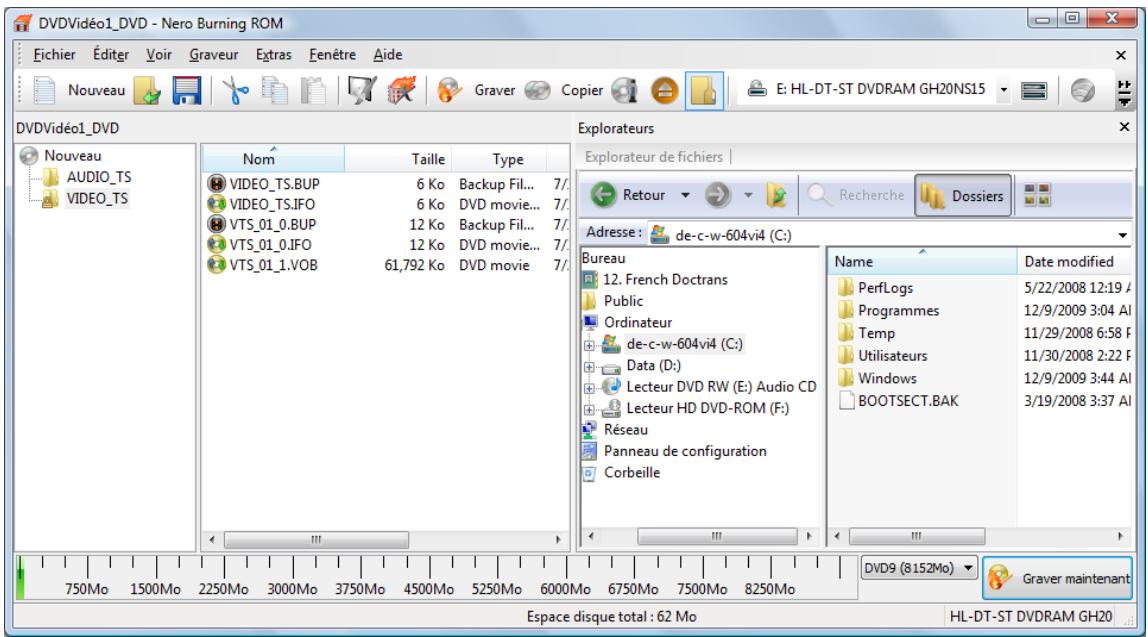Click the greyed-out disc icon at toolbar end

(x=1083, y=91)
